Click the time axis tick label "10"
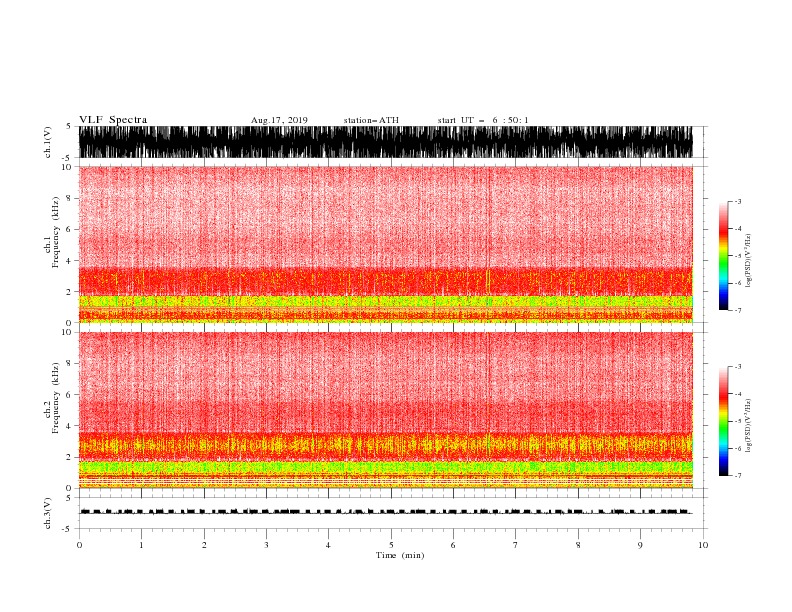This screenshot has width=792, height=612. pos(703,545)
